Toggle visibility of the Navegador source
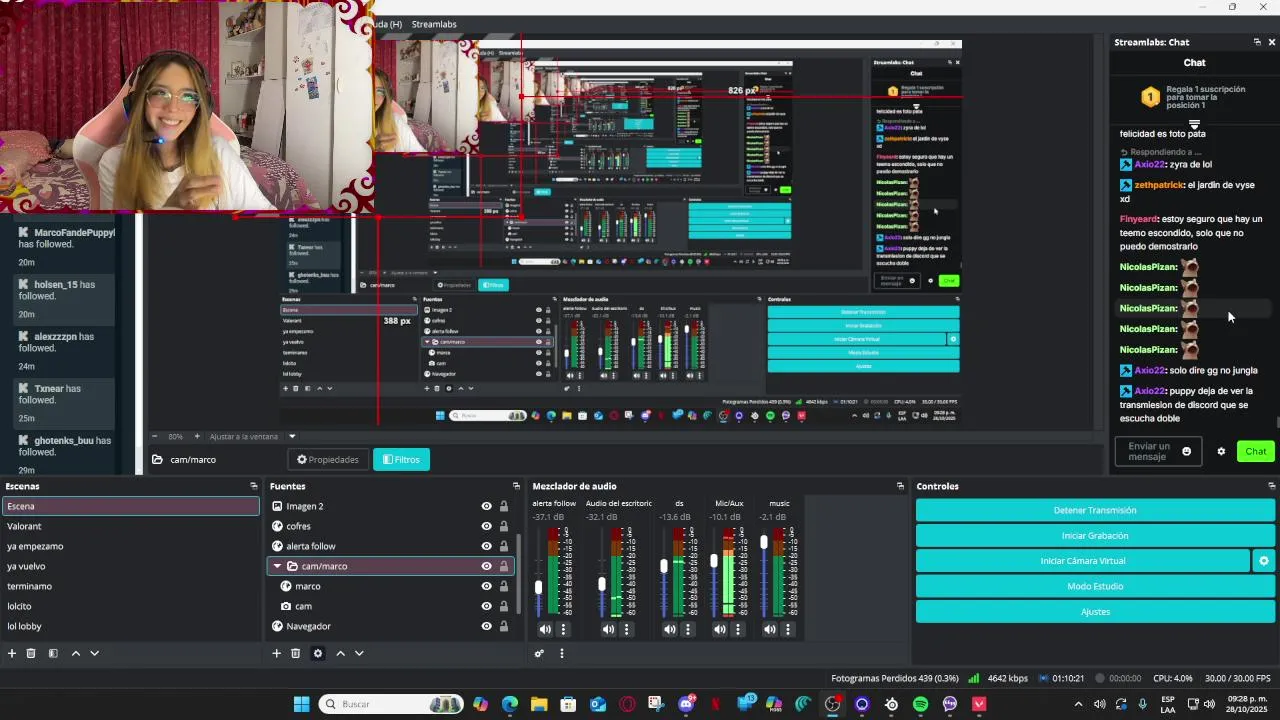1280x720 pixels. tap(486, 626)
